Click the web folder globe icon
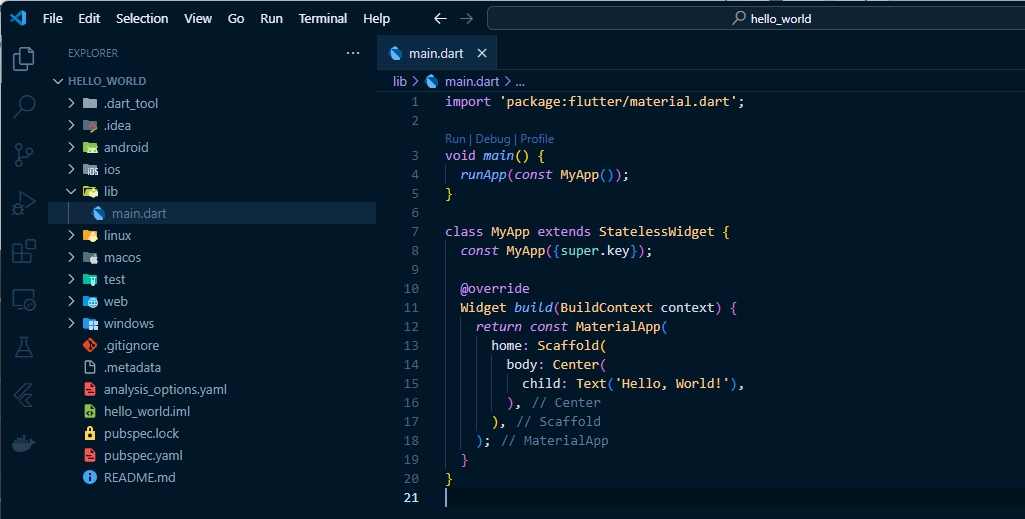The height and width of the screenshot is (519, 1025). pyautogui.click(x=90, y=301)
